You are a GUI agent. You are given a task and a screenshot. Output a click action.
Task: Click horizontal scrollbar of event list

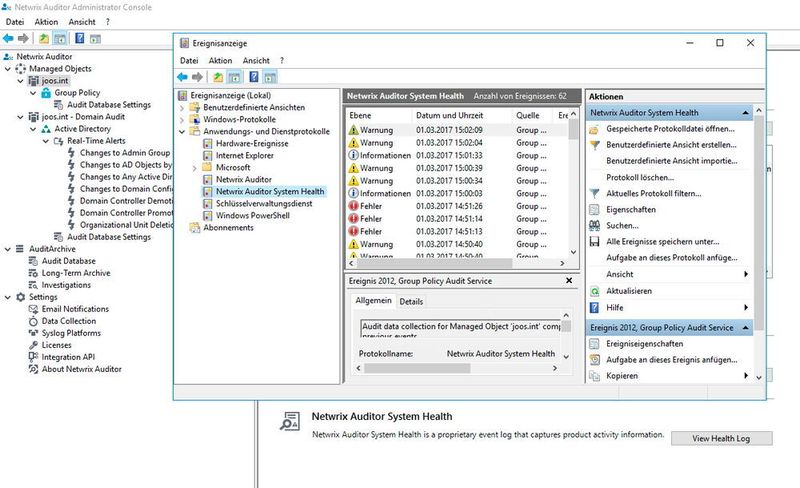coord(434,263)
